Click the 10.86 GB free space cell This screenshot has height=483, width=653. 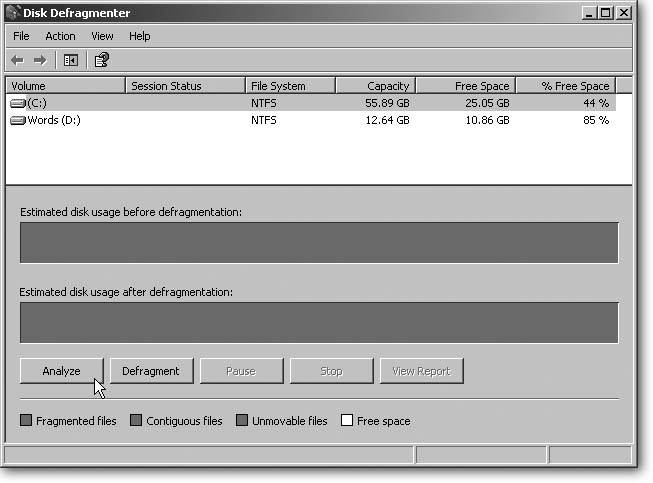click(487, 120)
